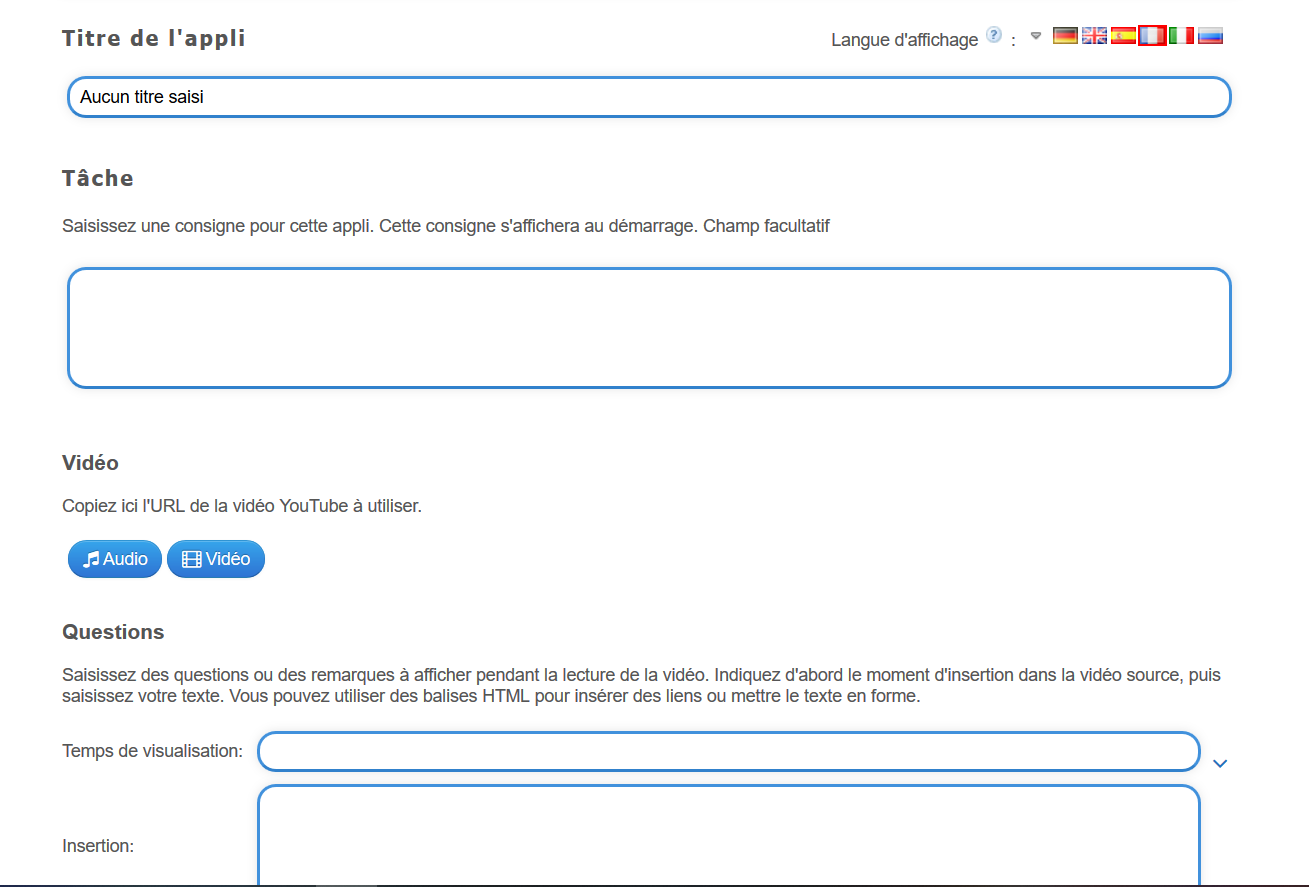Focus the Insertion text area

pyautogui.click(x=729, y=836)
